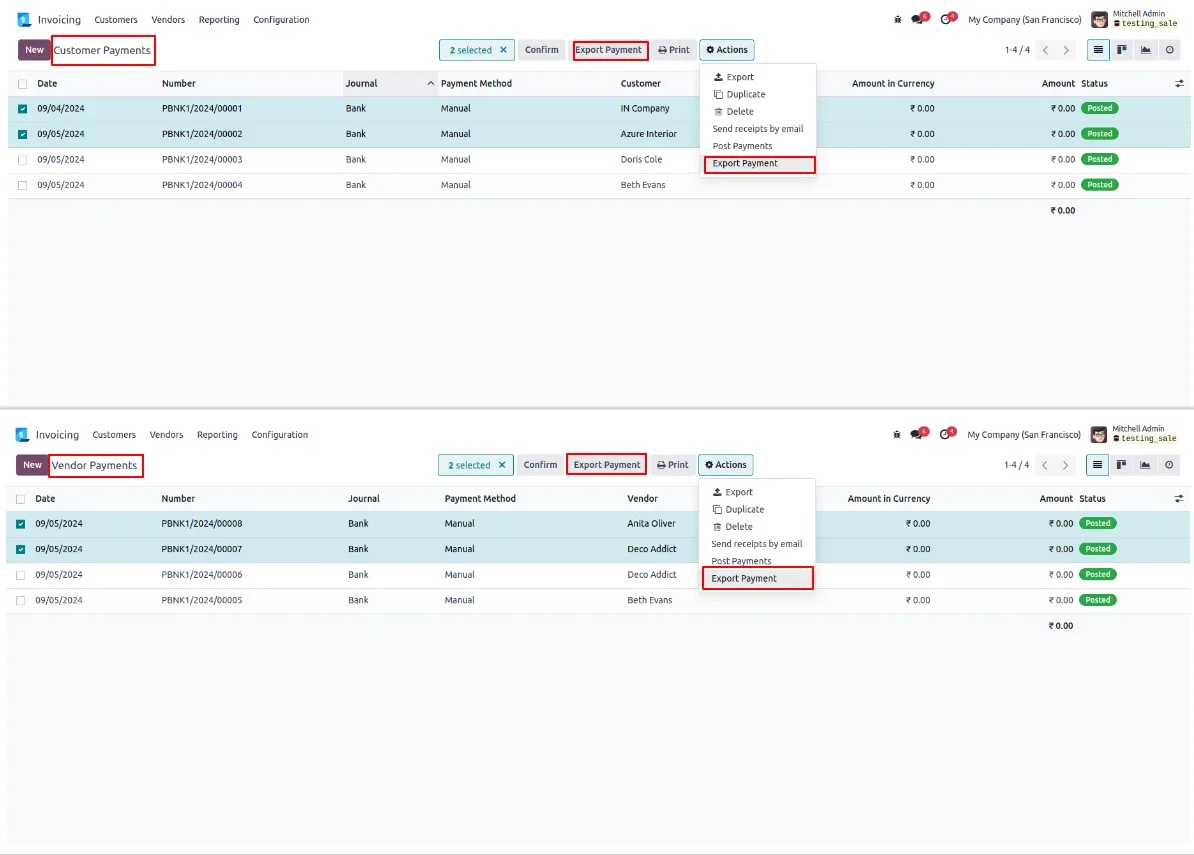1194x855 pixels.
Task: Open Vendors menu in Customer Payments navbar
Action: point(168,20)
